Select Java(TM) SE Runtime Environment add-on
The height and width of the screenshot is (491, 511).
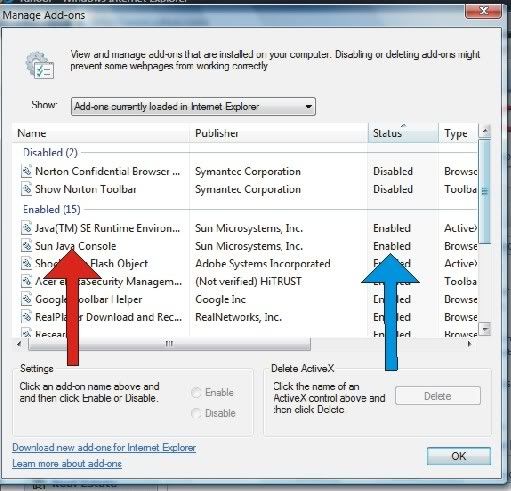[108, 228]
